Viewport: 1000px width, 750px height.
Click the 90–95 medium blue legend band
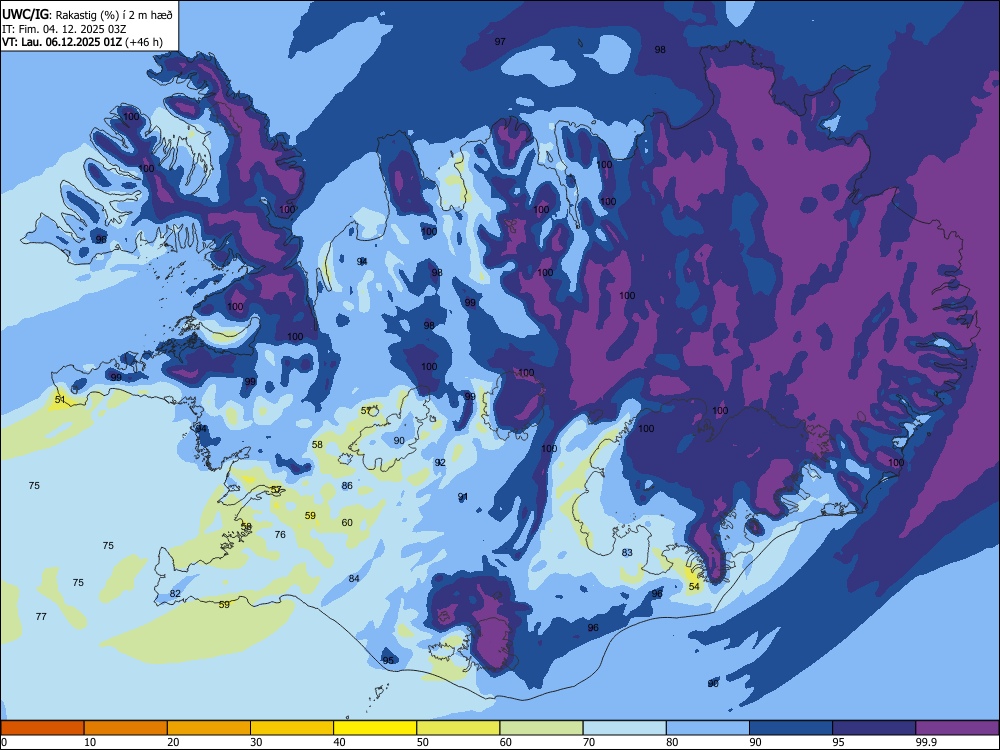tap(791, 728)
